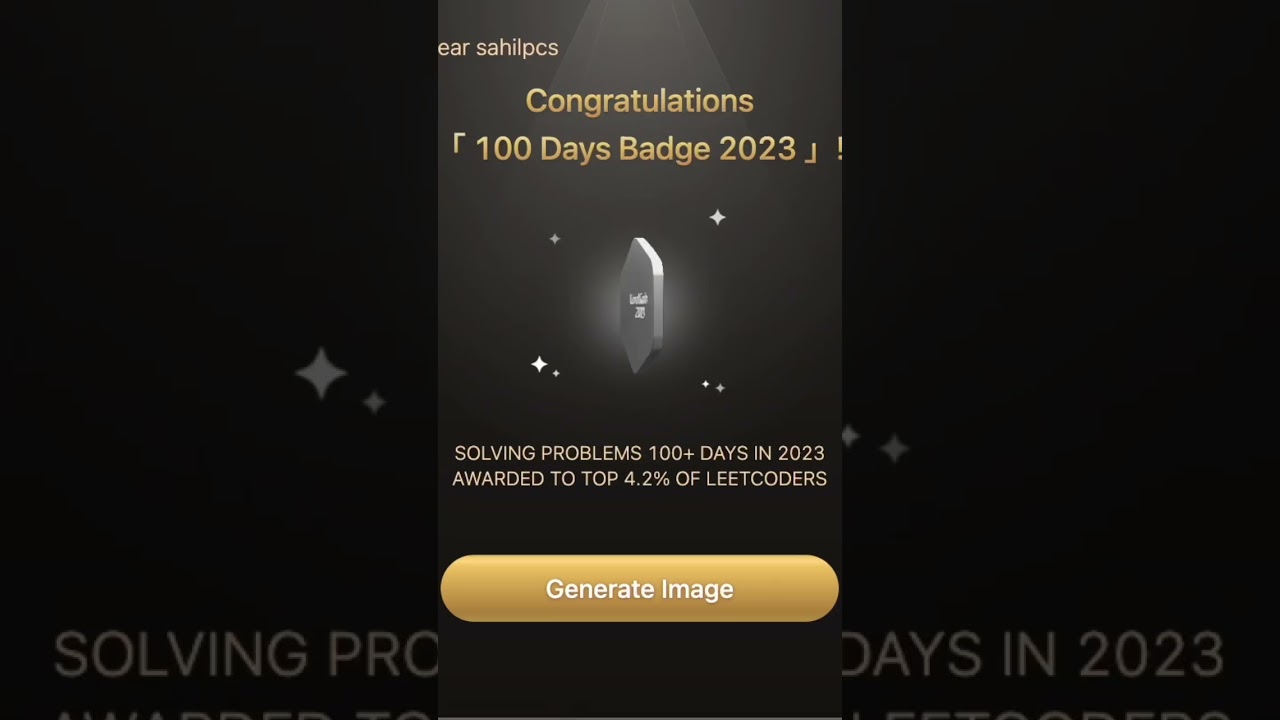This screenshot has height=720, width=1280.
Task: Select the silver LeetCode 2023 badge
Action: click(641, 306)
